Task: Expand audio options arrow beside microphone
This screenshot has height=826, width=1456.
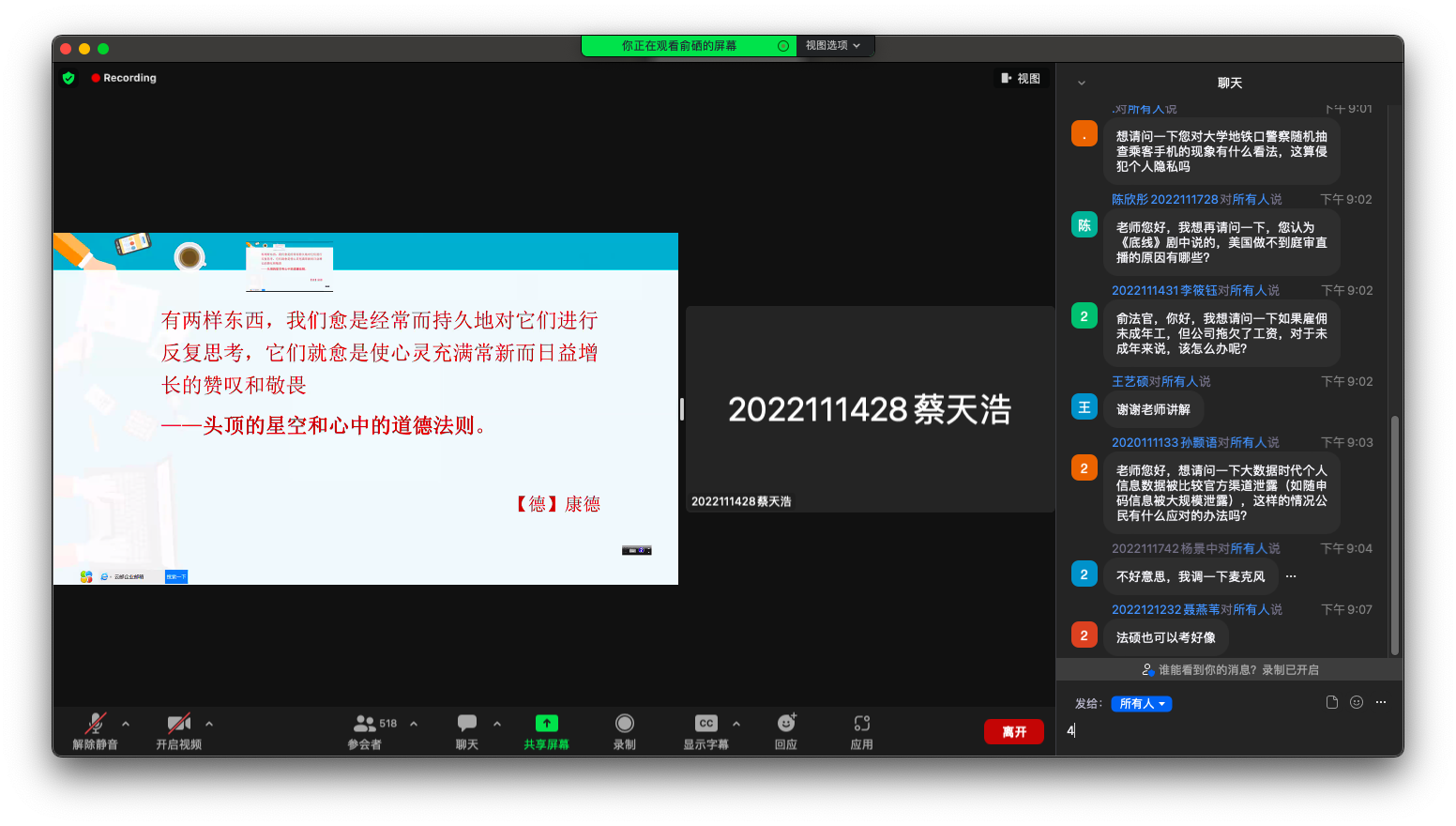Action: (x=126, y=724)
